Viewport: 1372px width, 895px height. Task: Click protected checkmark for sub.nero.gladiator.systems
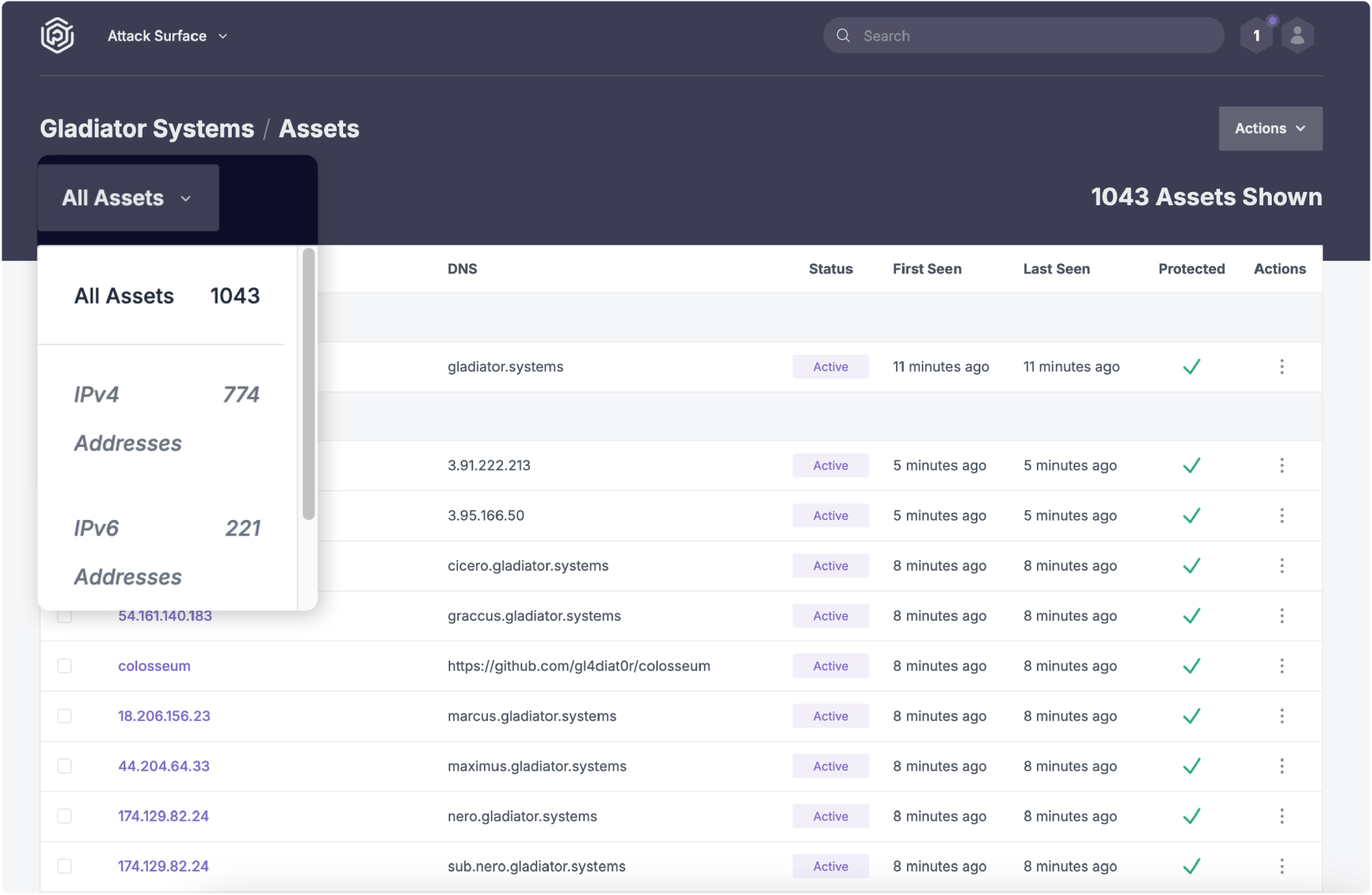(1192, 866)
